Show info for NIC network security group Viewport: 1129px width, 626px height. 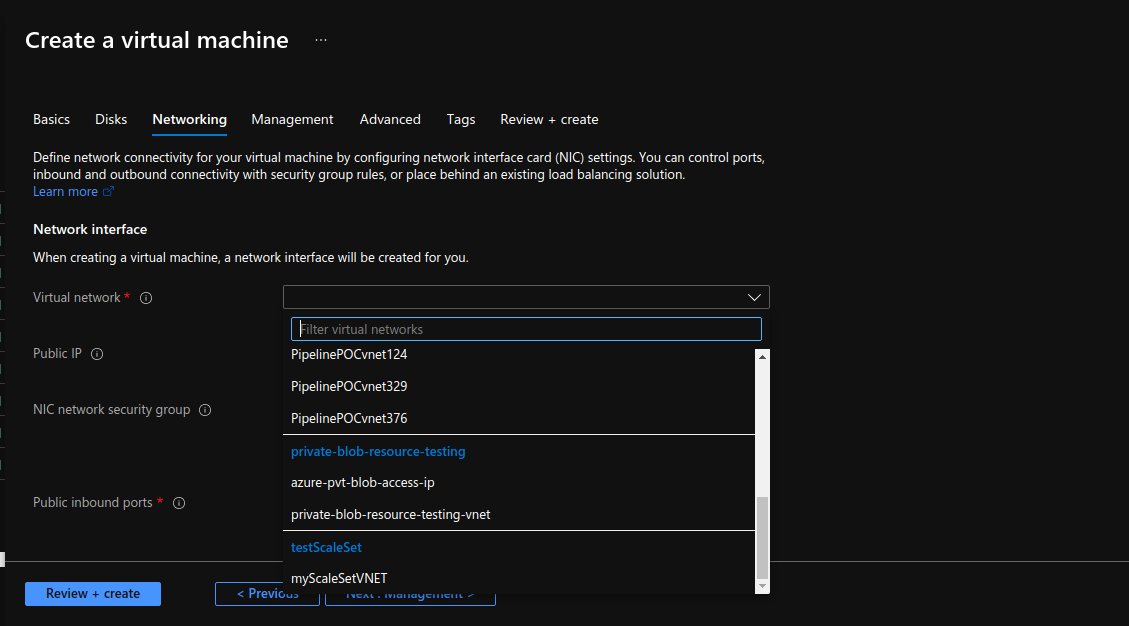(205, 410)
